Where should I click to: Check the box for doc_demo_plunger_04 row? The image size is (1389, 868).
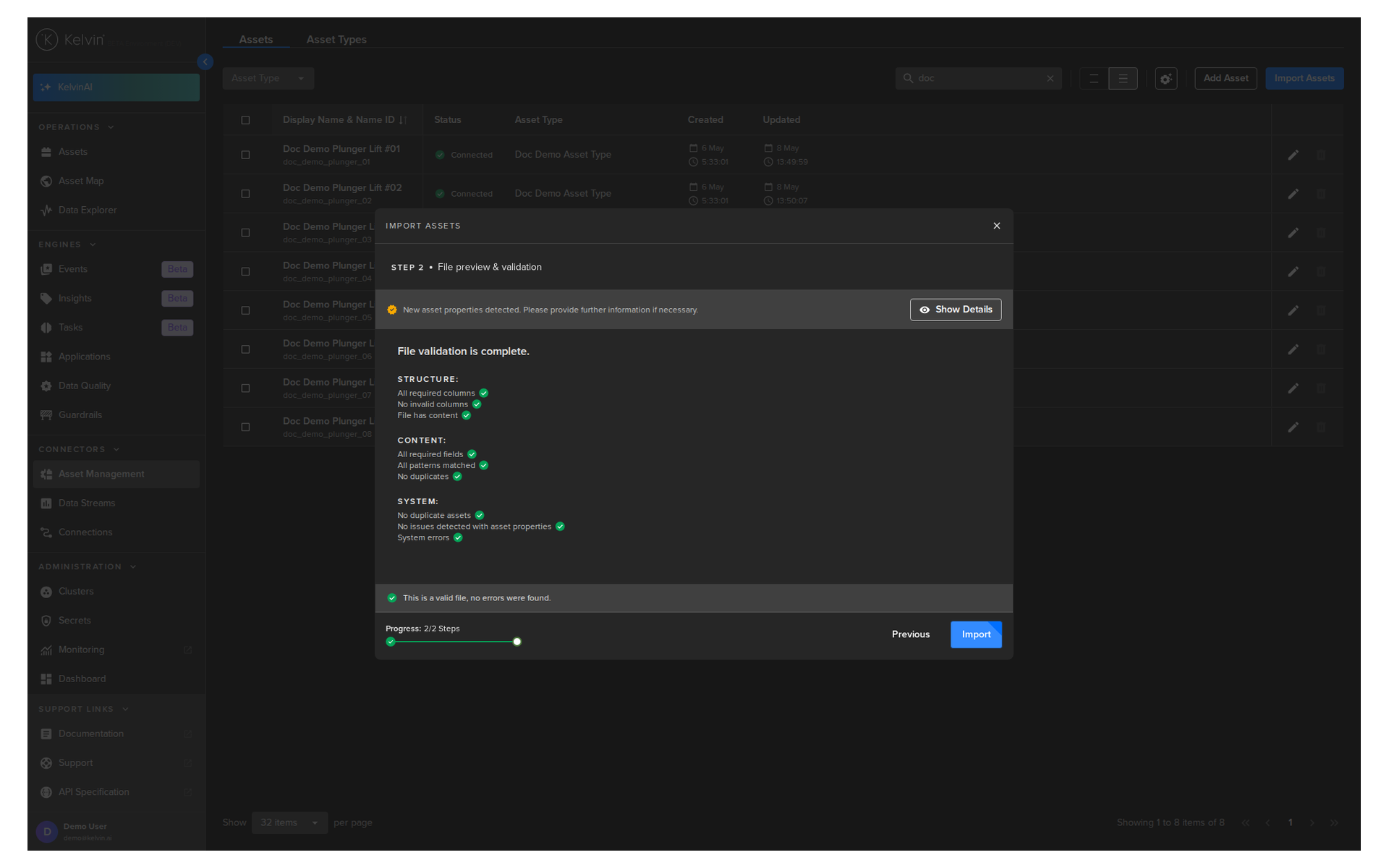pyautogui.click(x=245, y=272)
